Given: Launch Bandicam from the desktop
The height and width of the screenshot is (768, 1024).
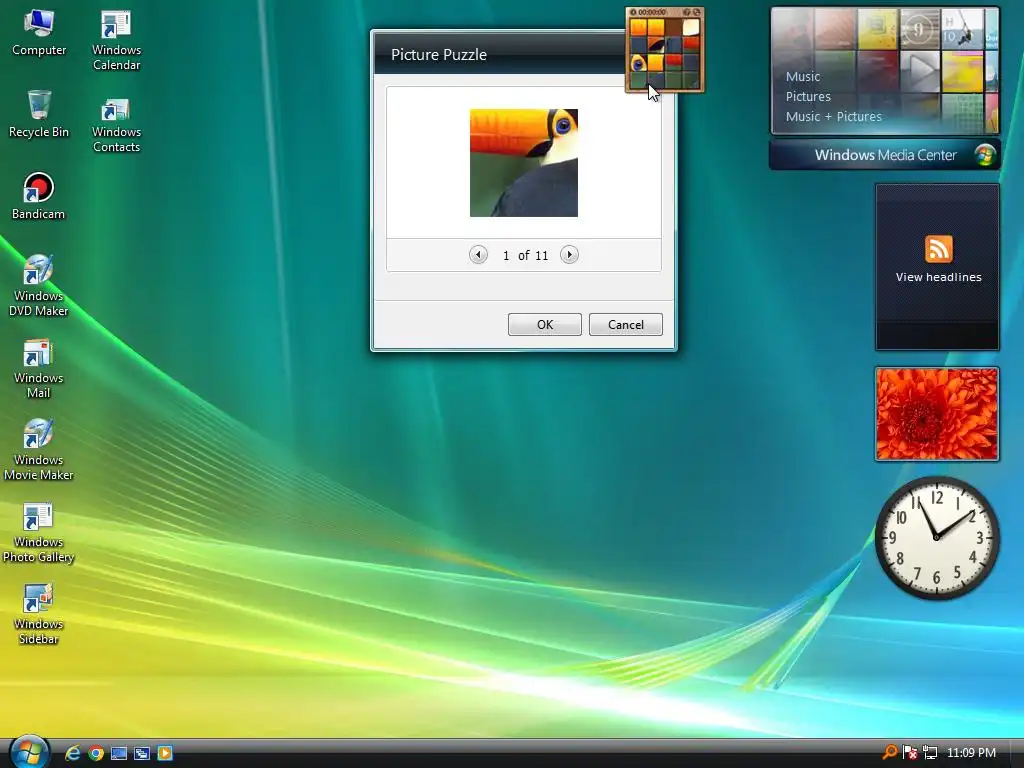Looking at the screenshot, I should (x=39, y=196).
